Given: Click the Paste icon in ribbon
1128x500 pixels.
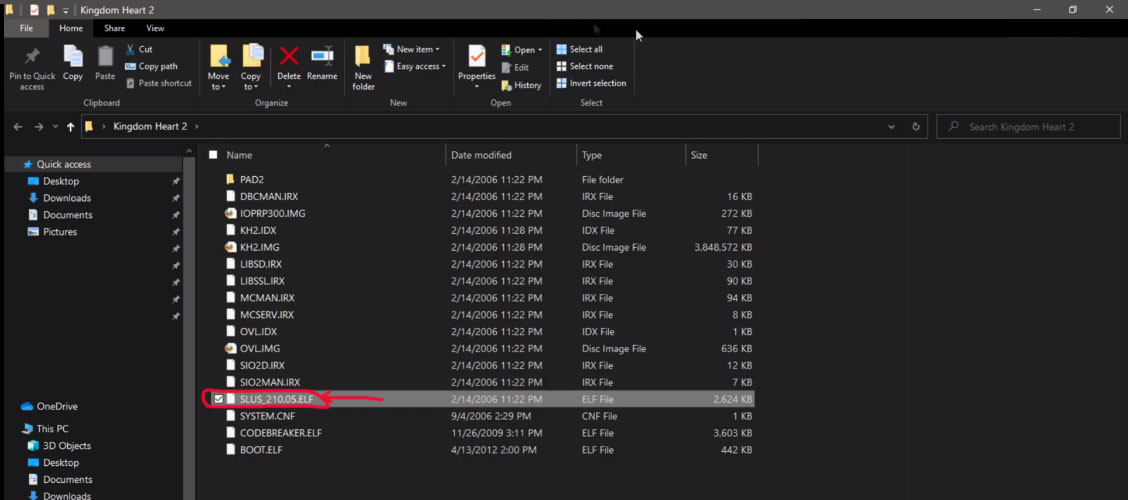Looking at the screenshot, I should [x=105, y=58].
